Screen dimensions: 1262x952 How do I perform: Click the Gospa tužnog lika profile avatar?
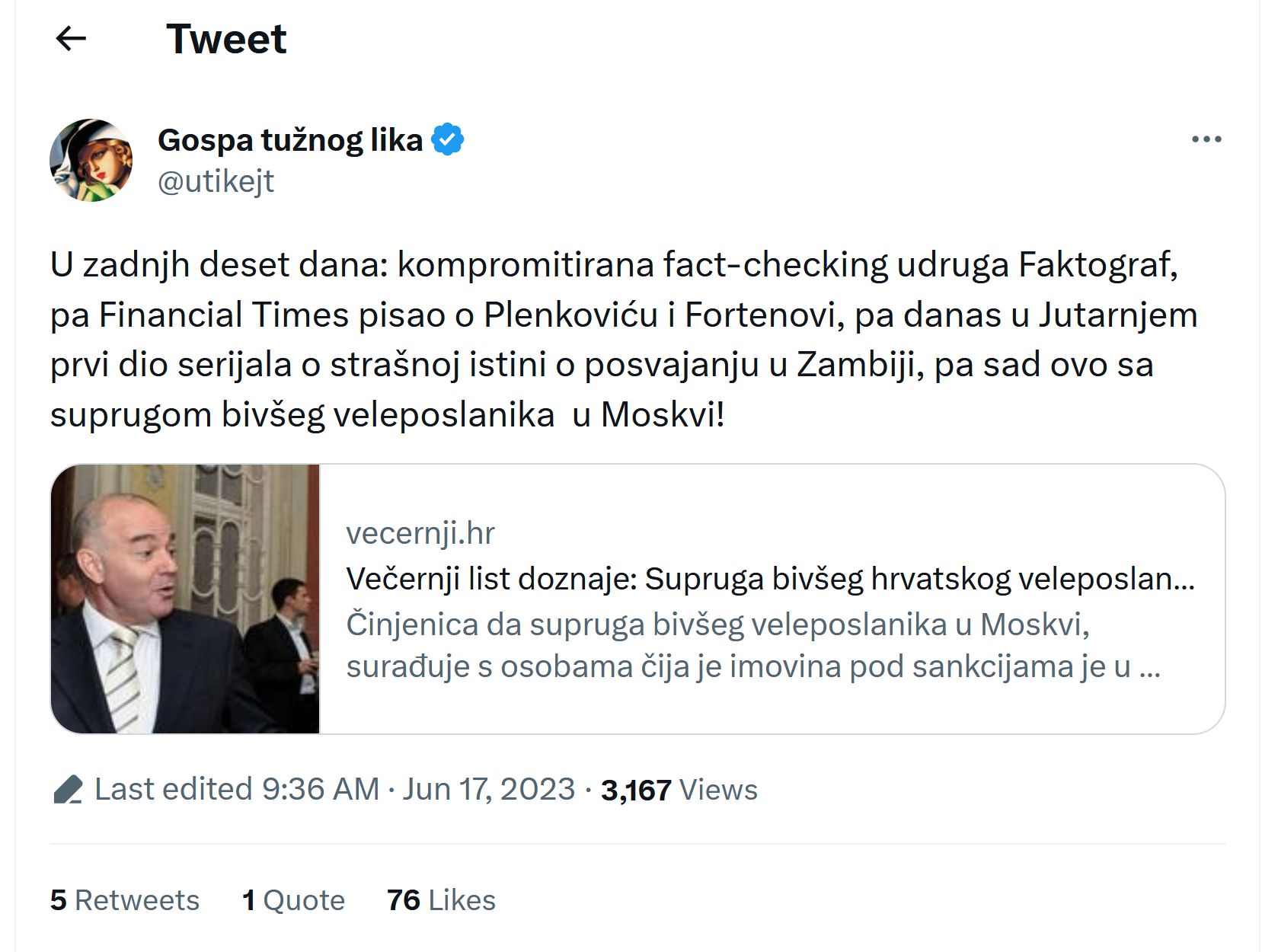click(x=91, y=160)
